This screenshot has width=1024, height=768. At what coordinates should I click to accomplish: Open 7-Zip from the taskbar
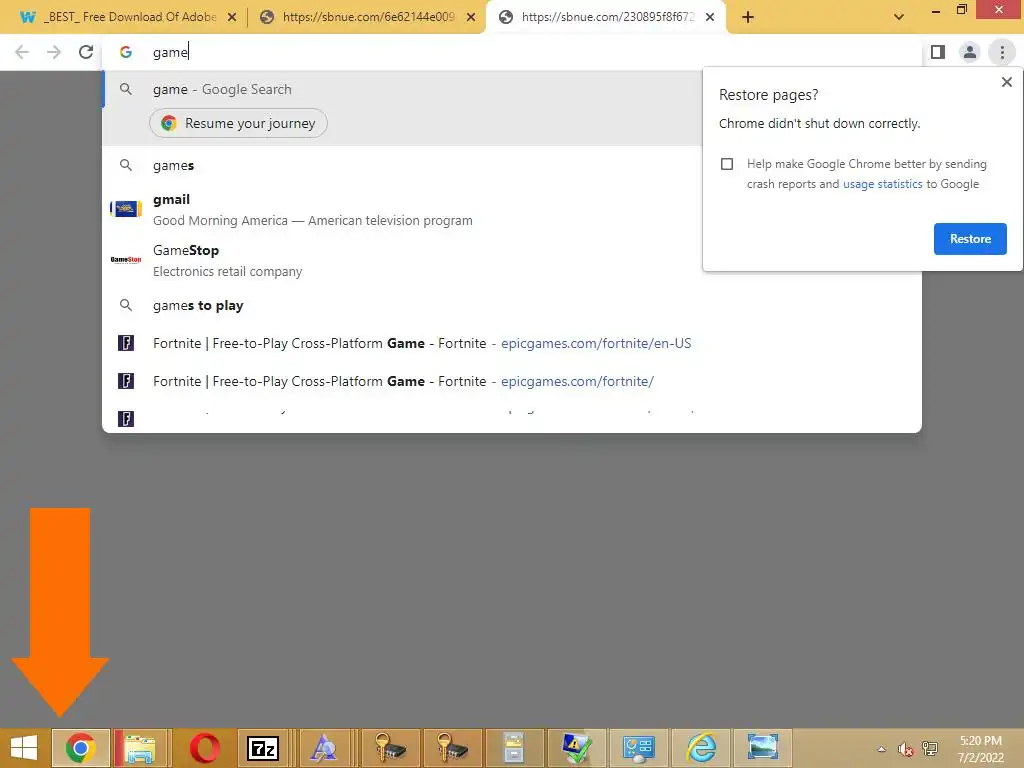click(263, 748)
